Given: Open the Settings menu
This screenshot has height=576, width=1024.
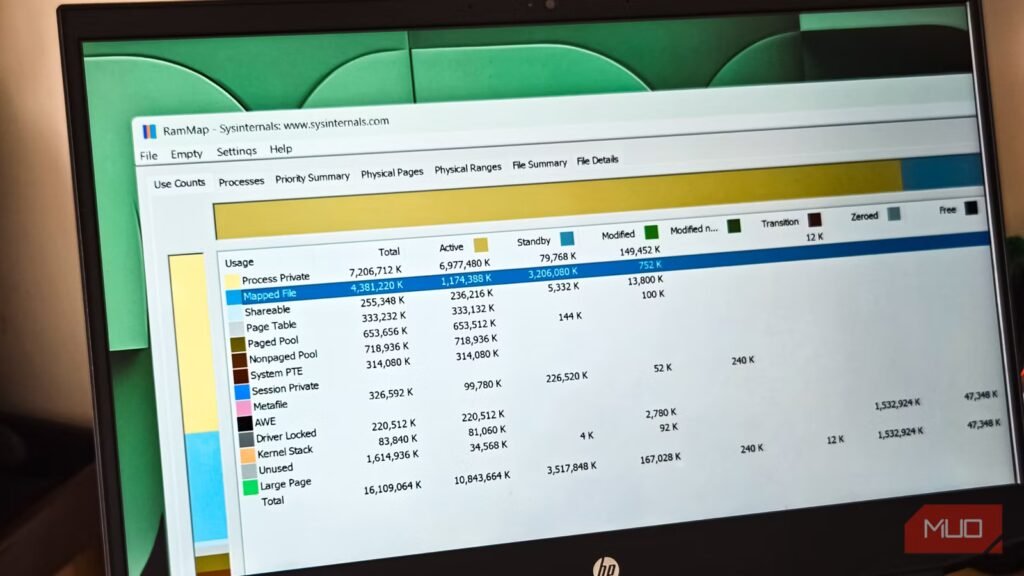Looking at the screenshot, I should 236,152.
